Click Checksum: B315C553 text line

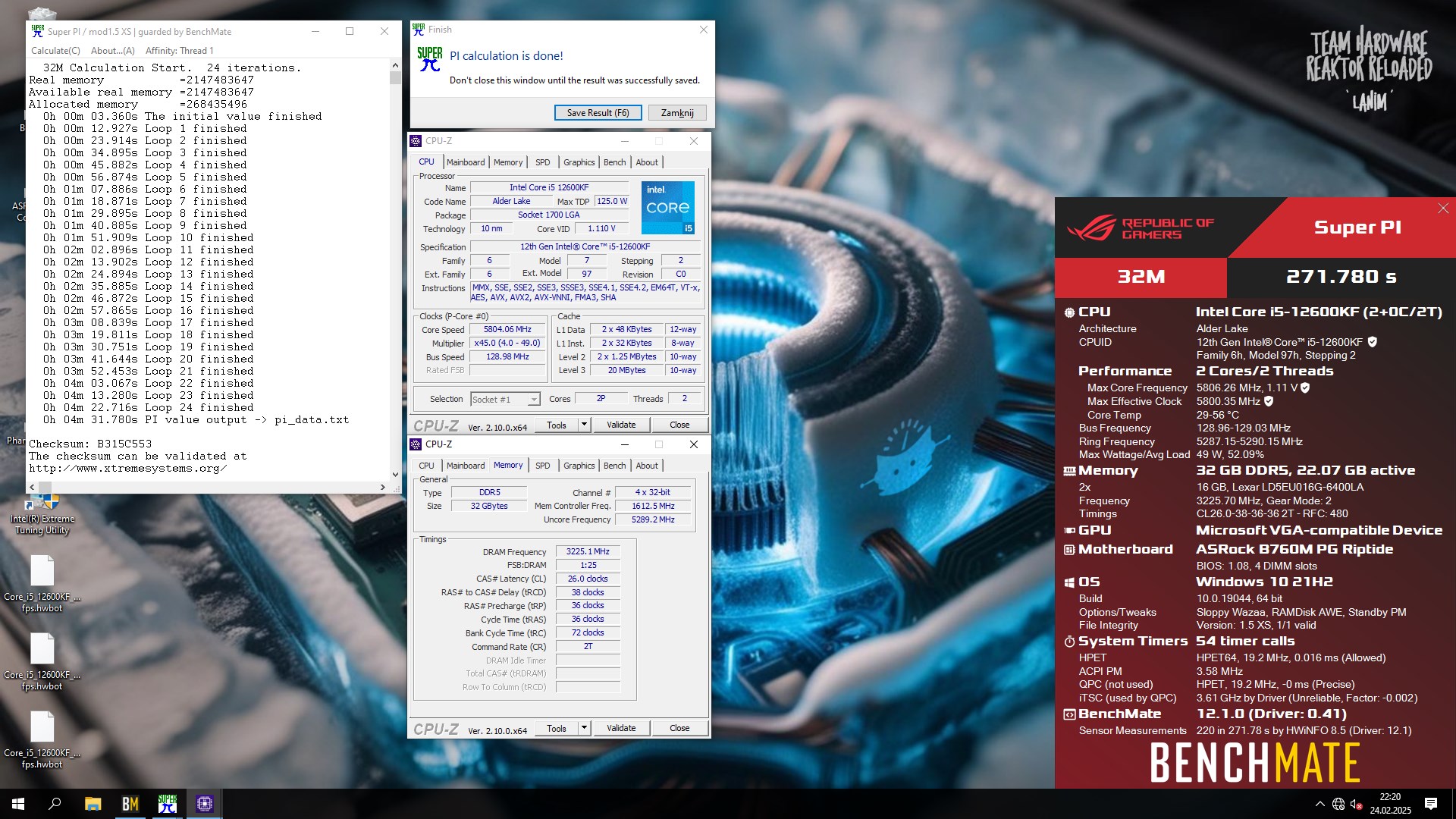[x=90, y=444]
